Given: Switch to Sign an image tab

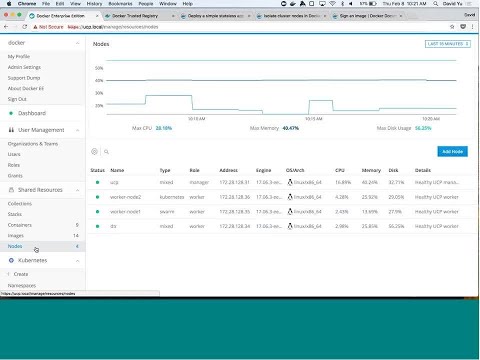Looking at the screenshot, I should tap(367, 16).
